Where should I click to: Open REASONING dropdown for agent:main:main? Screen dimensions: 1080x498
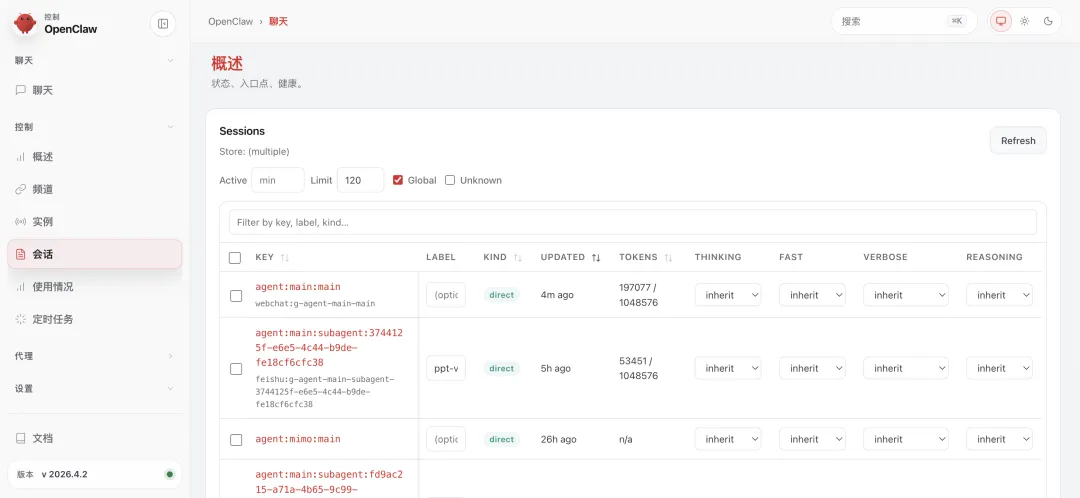[999, 295]
